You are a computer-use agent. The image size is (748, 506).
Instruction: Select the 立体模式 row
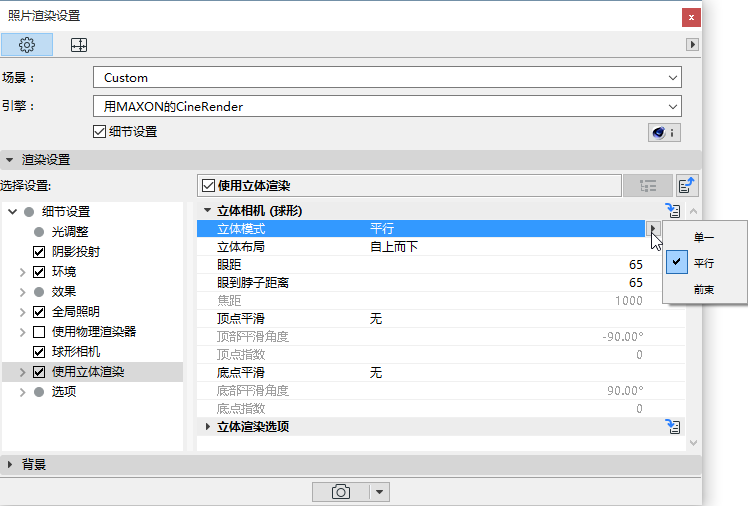pos(421,228)
